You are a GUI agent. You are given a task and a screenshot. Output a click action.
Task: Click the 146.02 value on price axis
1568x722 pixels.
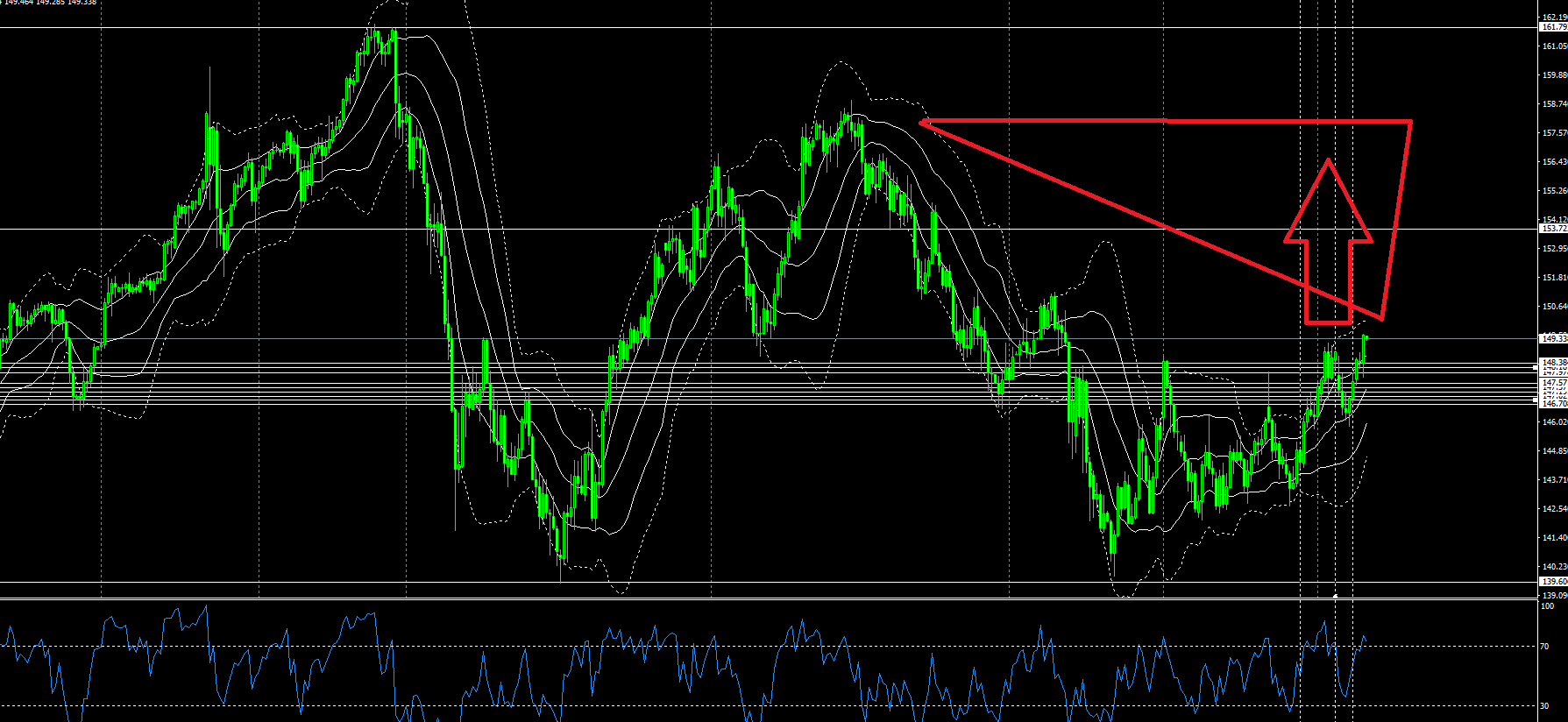1554,422
